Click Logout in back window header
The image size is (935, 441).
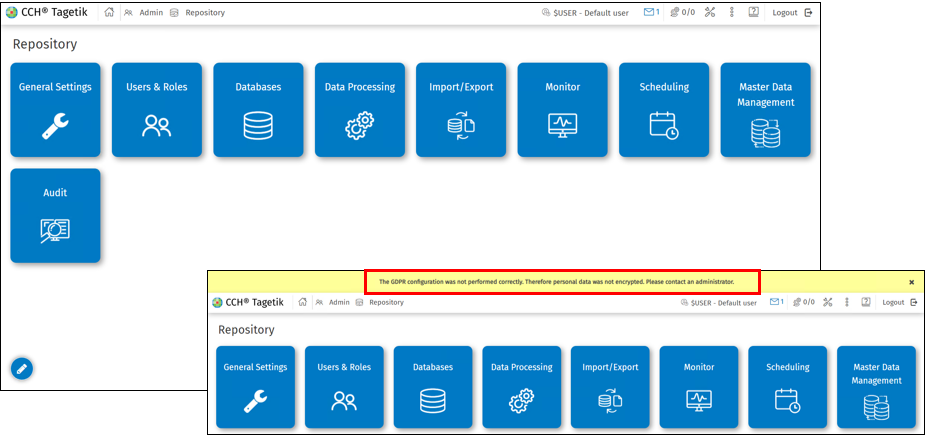[792, 13]
